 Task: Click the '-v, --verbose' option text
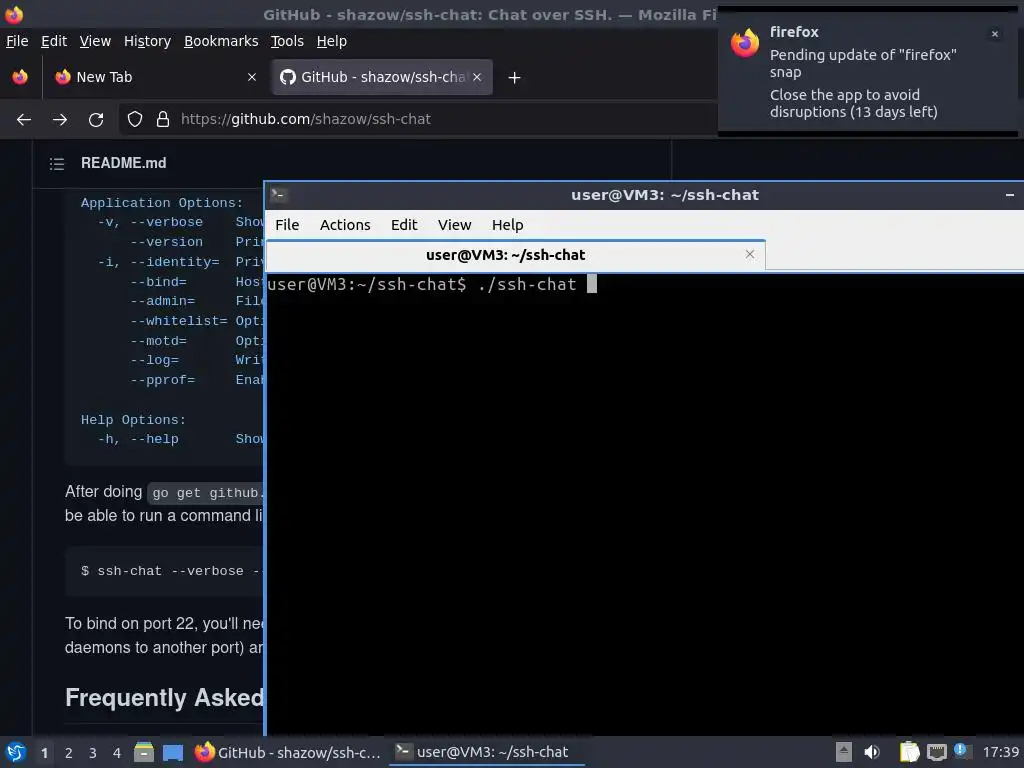point(150,222)
